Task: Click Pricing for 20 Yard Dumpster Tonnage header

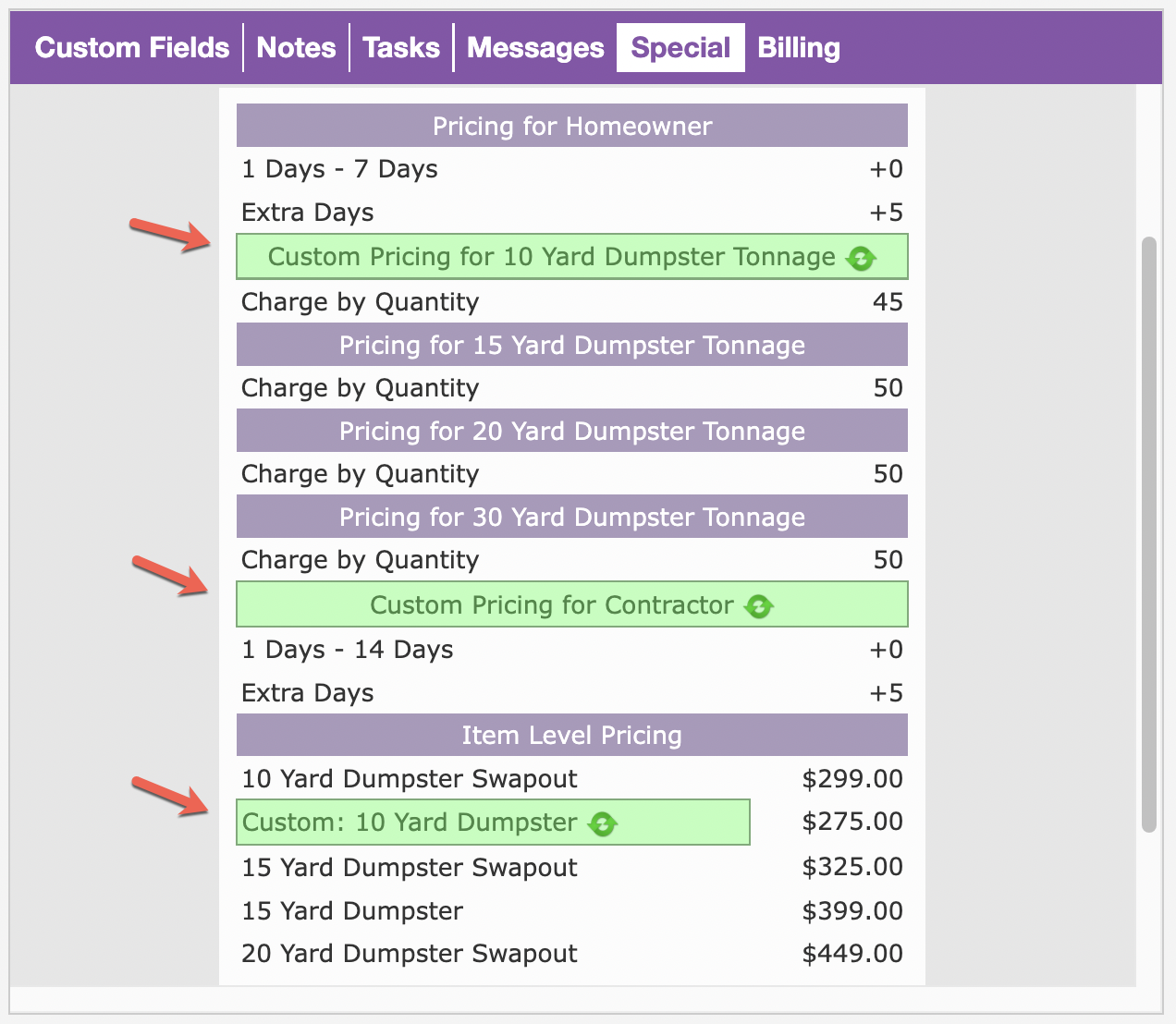Action: click(x=572, y=431)
